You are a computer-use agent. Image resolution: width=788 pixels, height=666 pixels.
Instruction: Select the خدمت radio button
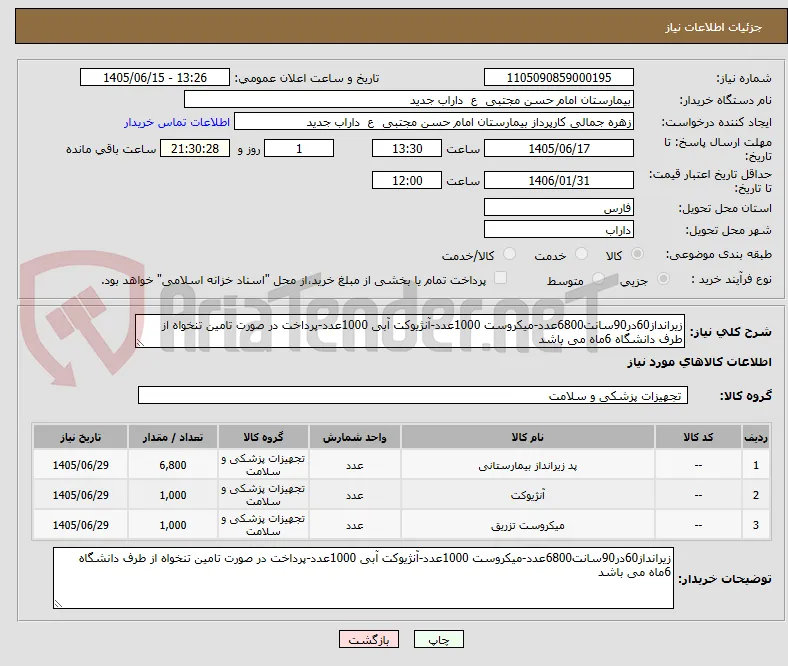click(581, 254)
